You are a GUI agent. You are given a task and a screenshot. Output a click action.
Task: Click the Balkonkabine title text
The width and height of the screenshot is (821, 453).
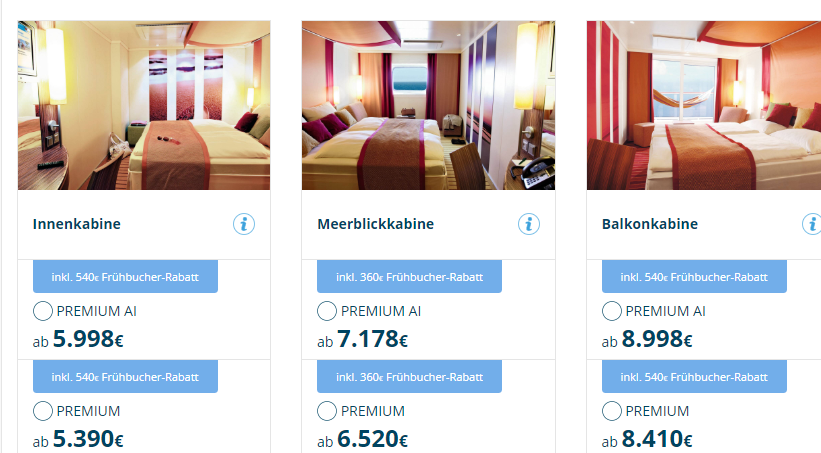tap(650, 224)
